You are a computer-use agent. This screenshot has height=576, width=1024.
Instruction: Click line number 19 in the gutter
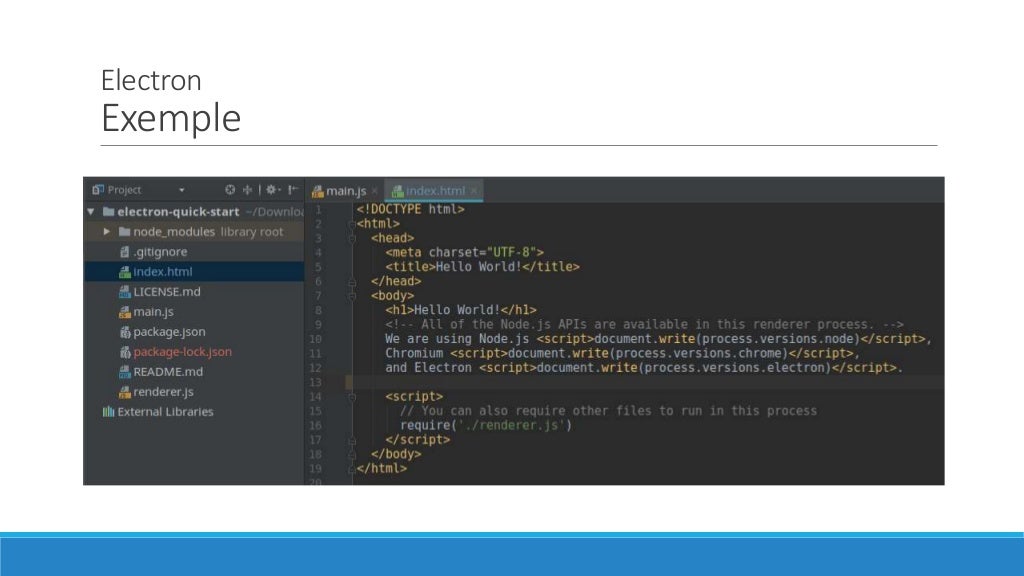pos(315,469)
